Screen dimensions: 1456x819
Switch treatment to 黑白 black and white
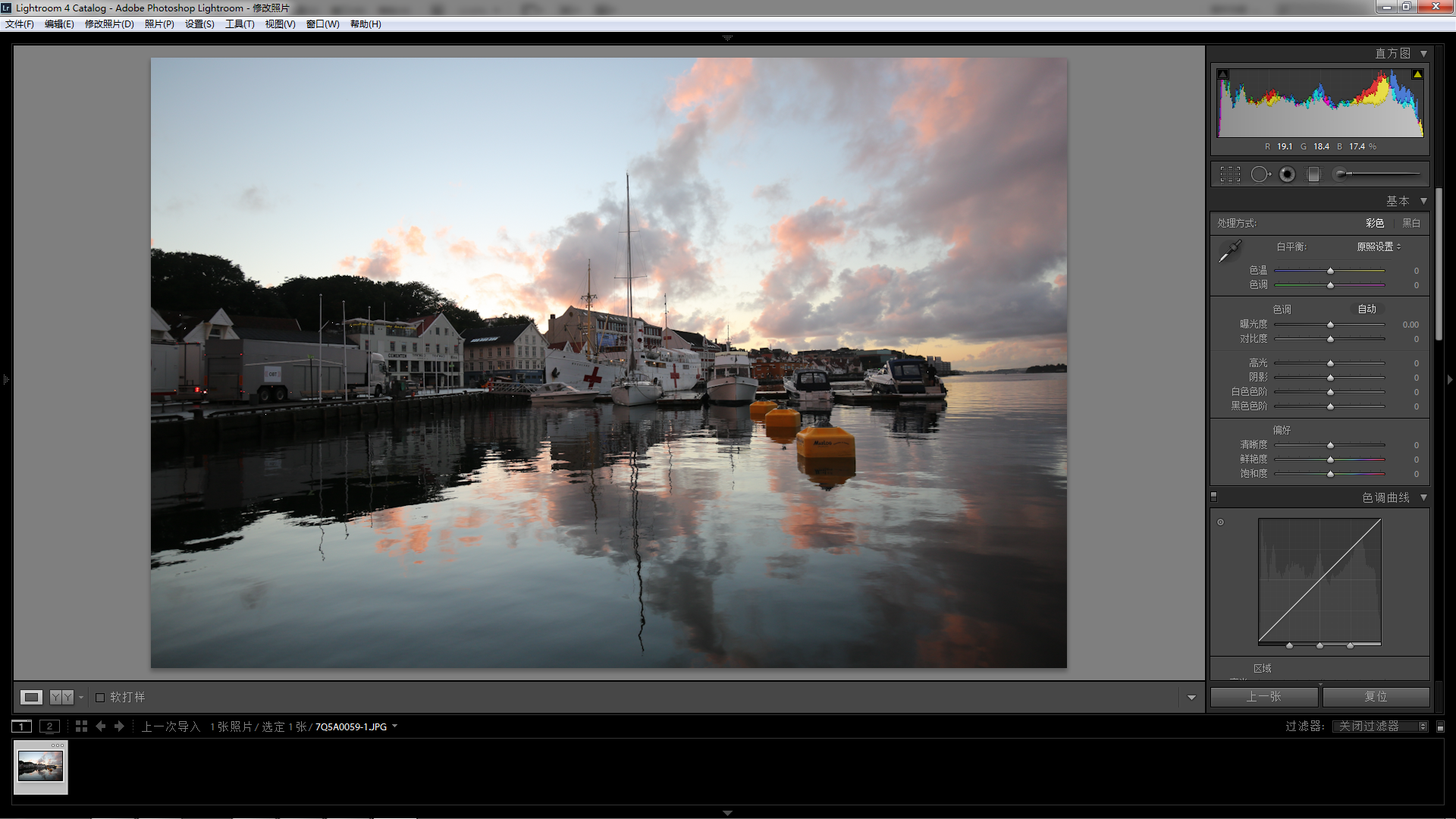click(x=1410, y=223)
